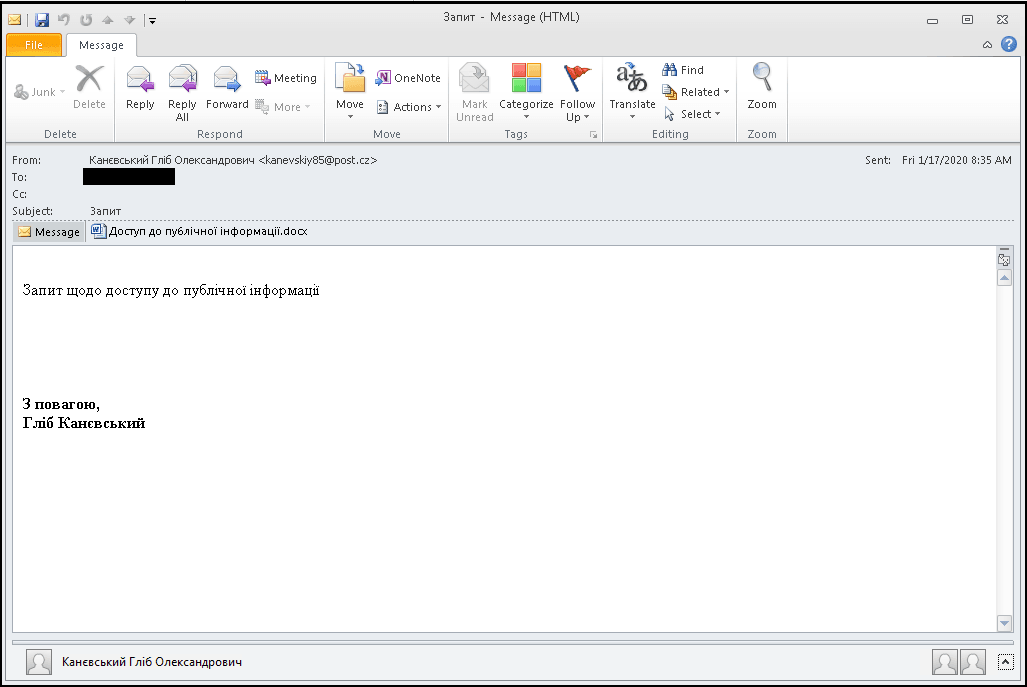
Task: Switch to the Message ribbon tab
Action: (101, 45)
